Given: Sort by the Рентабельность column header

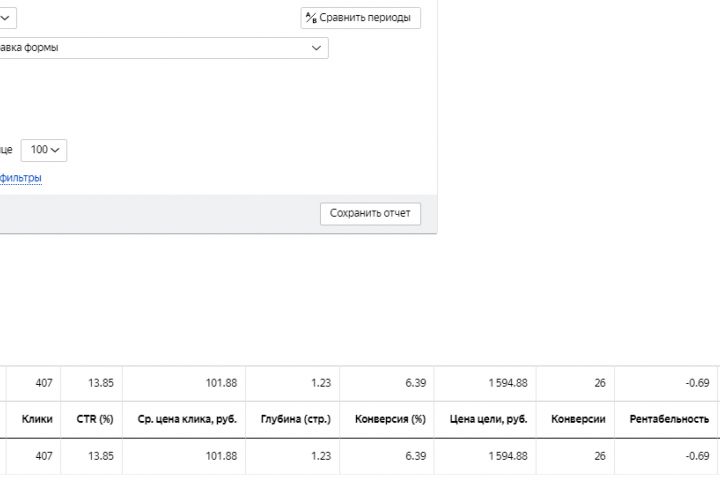Looking at the screenshot, I should [669, 419].
